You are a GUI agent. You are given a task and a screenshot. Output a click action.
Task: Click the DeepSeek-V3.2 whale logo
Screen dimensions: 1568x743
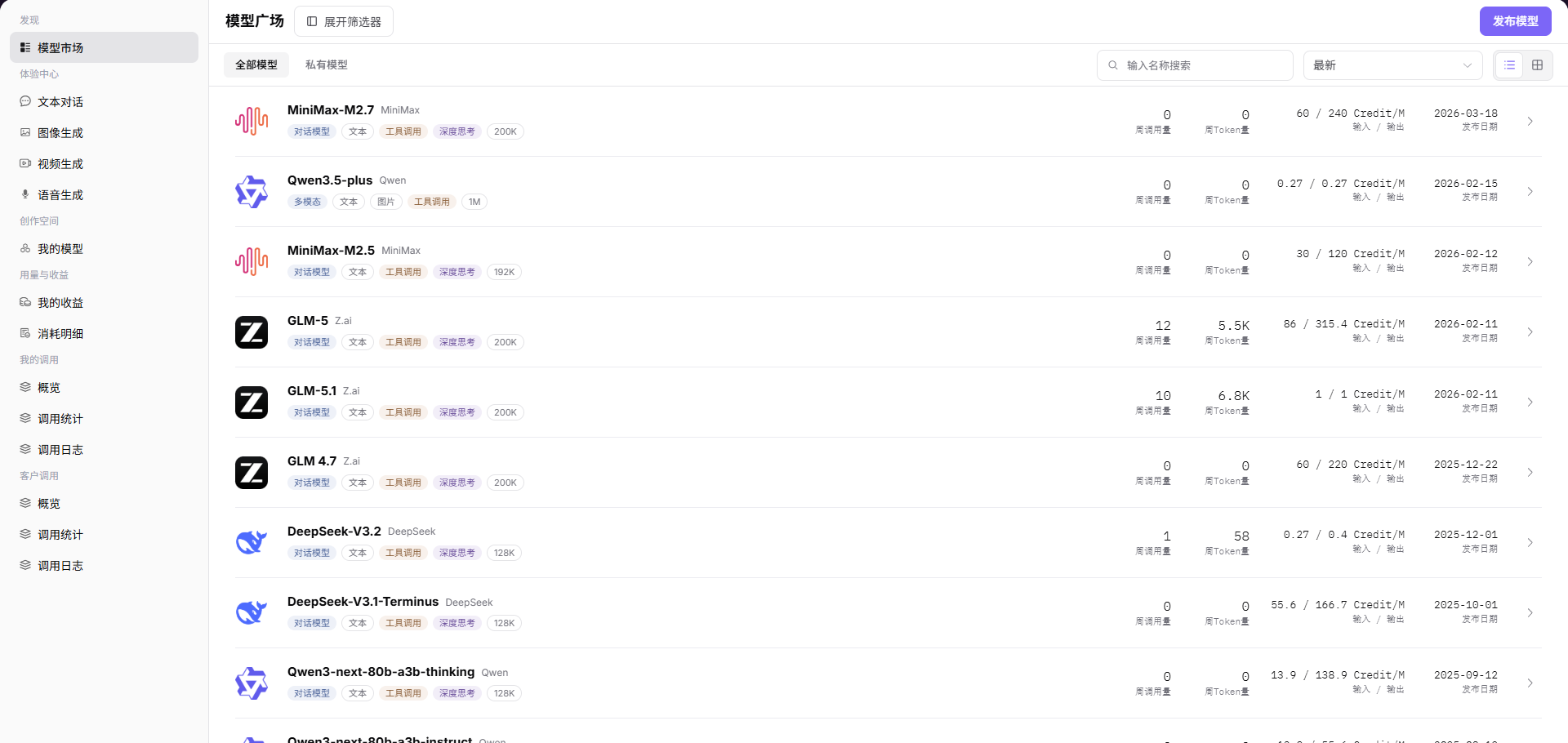tap(252, 542)
